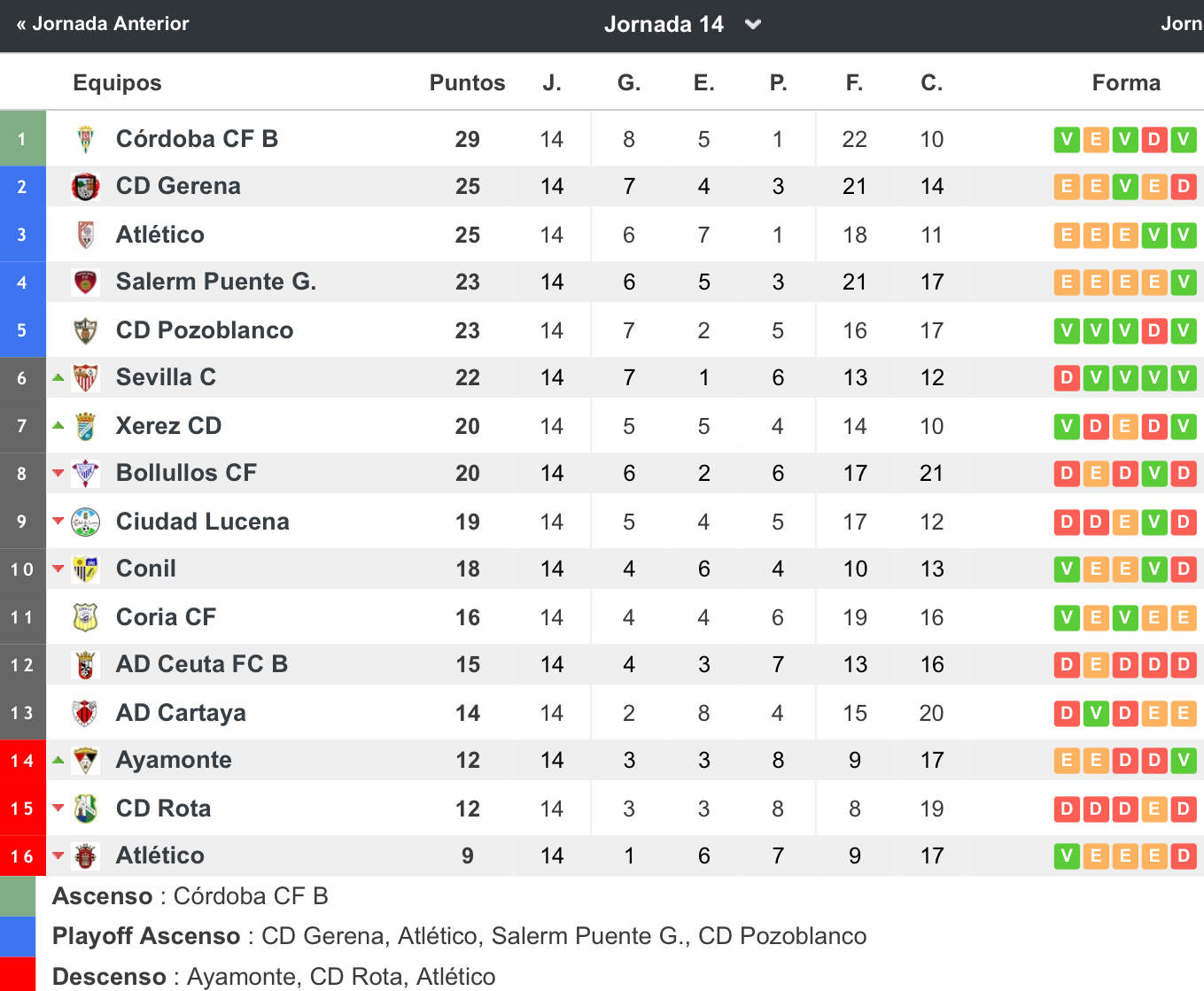This screenshot has height=991, width=1204.
Task: Sort by the Puntos column header
Action: coord(467,82)
